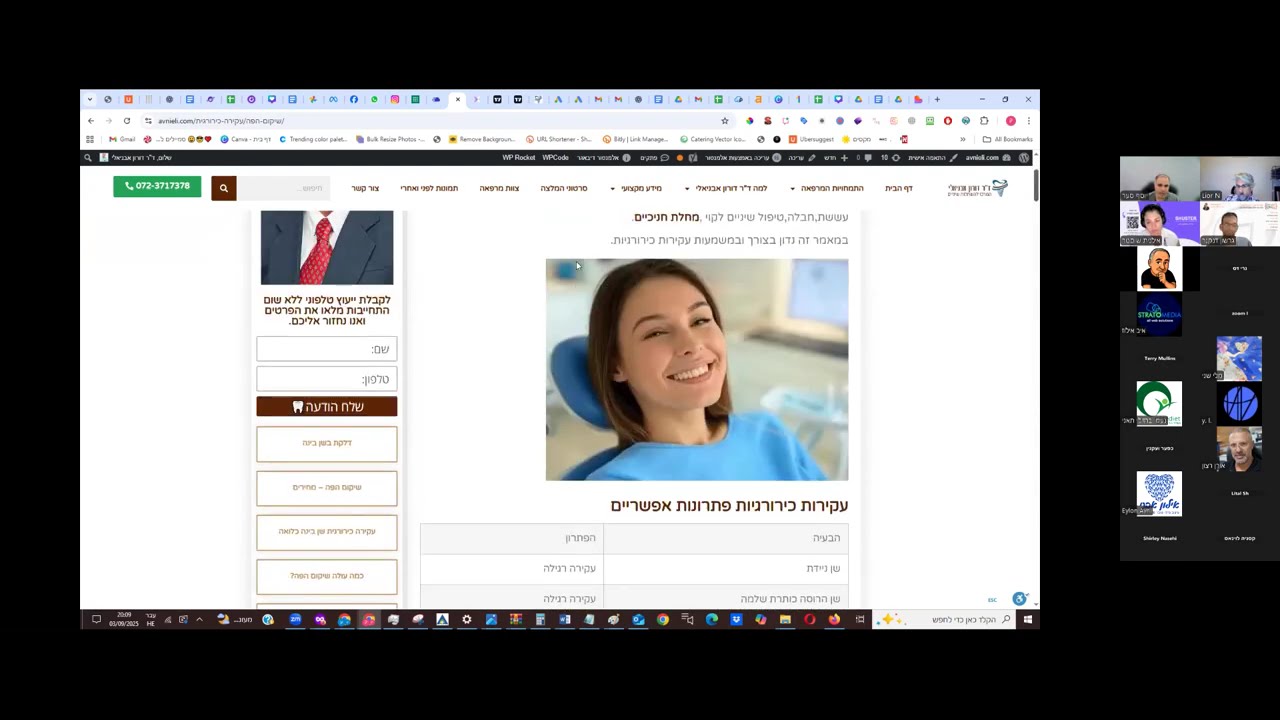Bookmark this page with the star icon

725,121
